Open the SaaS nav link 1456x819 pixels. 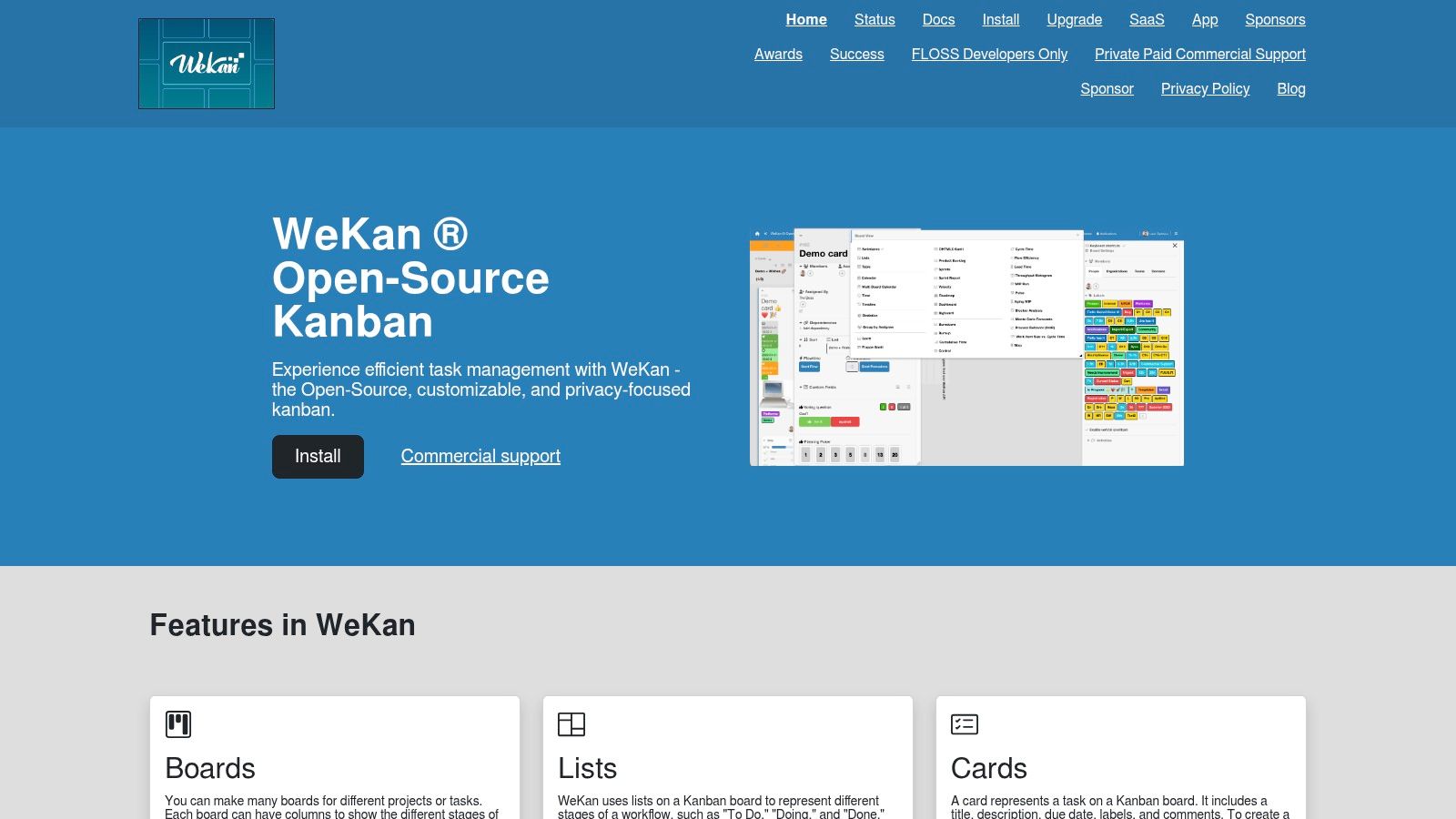[x=1147, y=19]
